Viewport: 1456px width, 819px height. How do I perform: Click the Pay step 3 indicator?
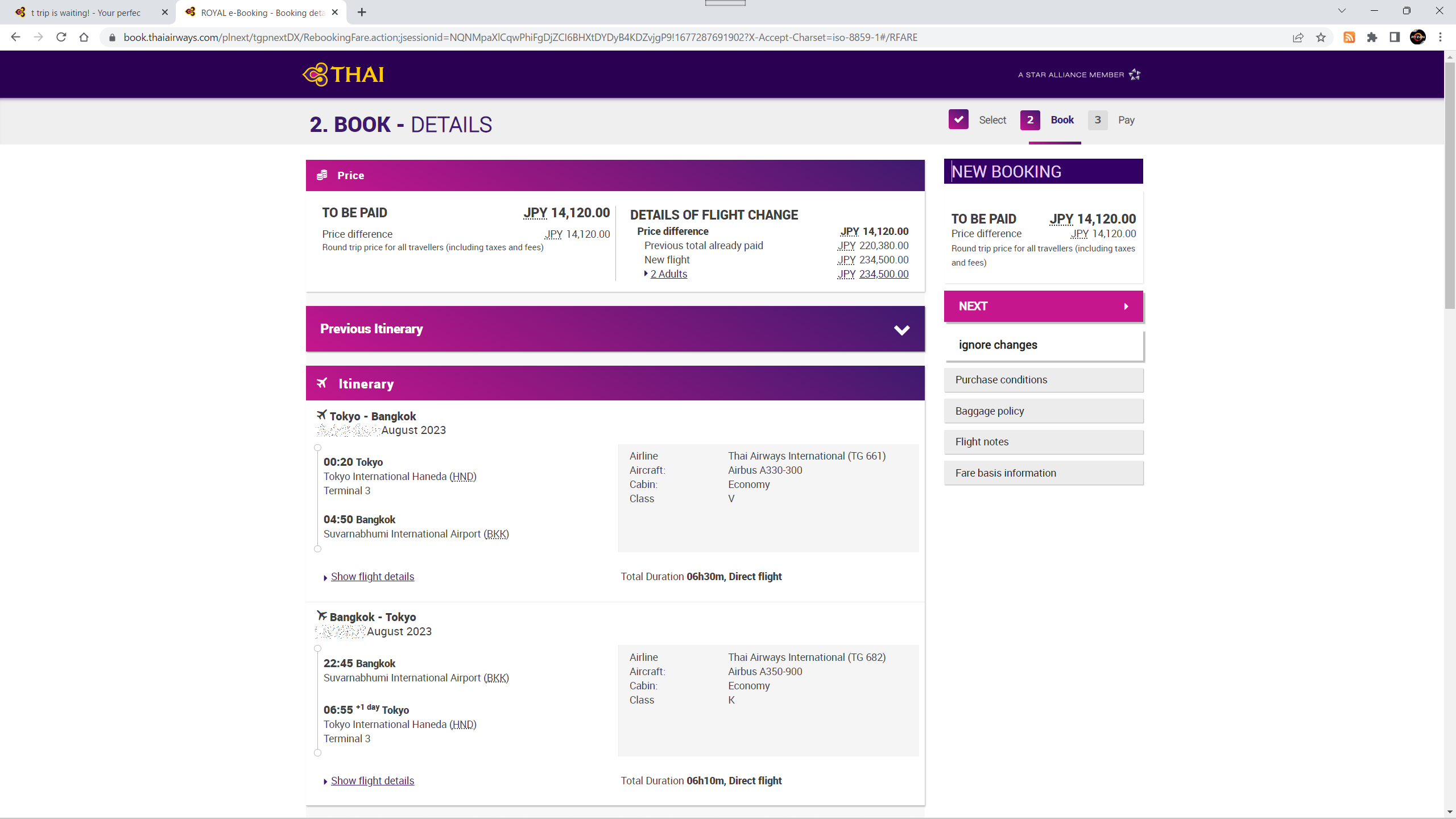(x=1098, y=120)
